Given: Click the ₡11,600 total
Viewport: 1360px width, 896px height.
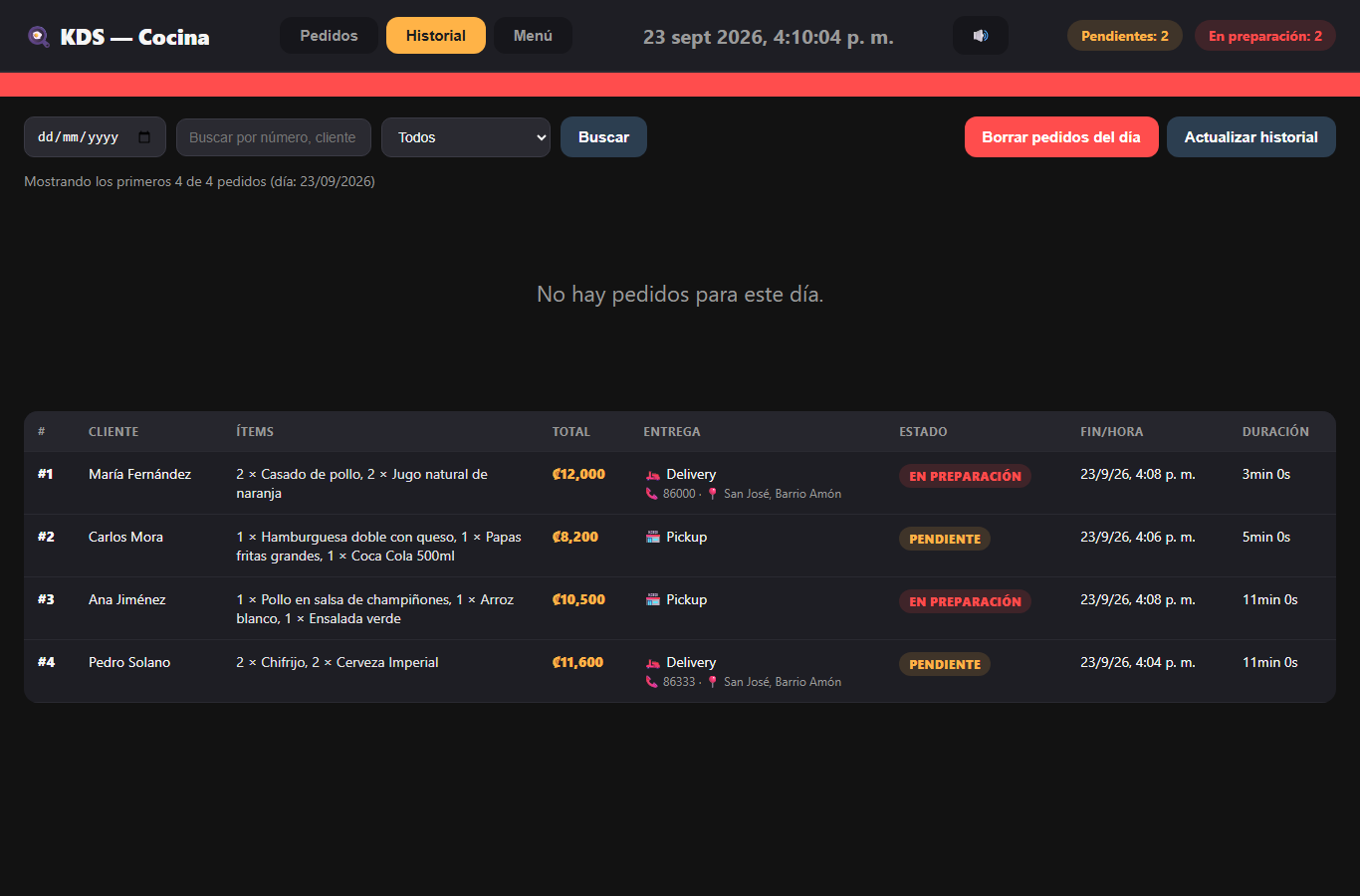Looking at the screenshot, I should (x=577, y=662).
